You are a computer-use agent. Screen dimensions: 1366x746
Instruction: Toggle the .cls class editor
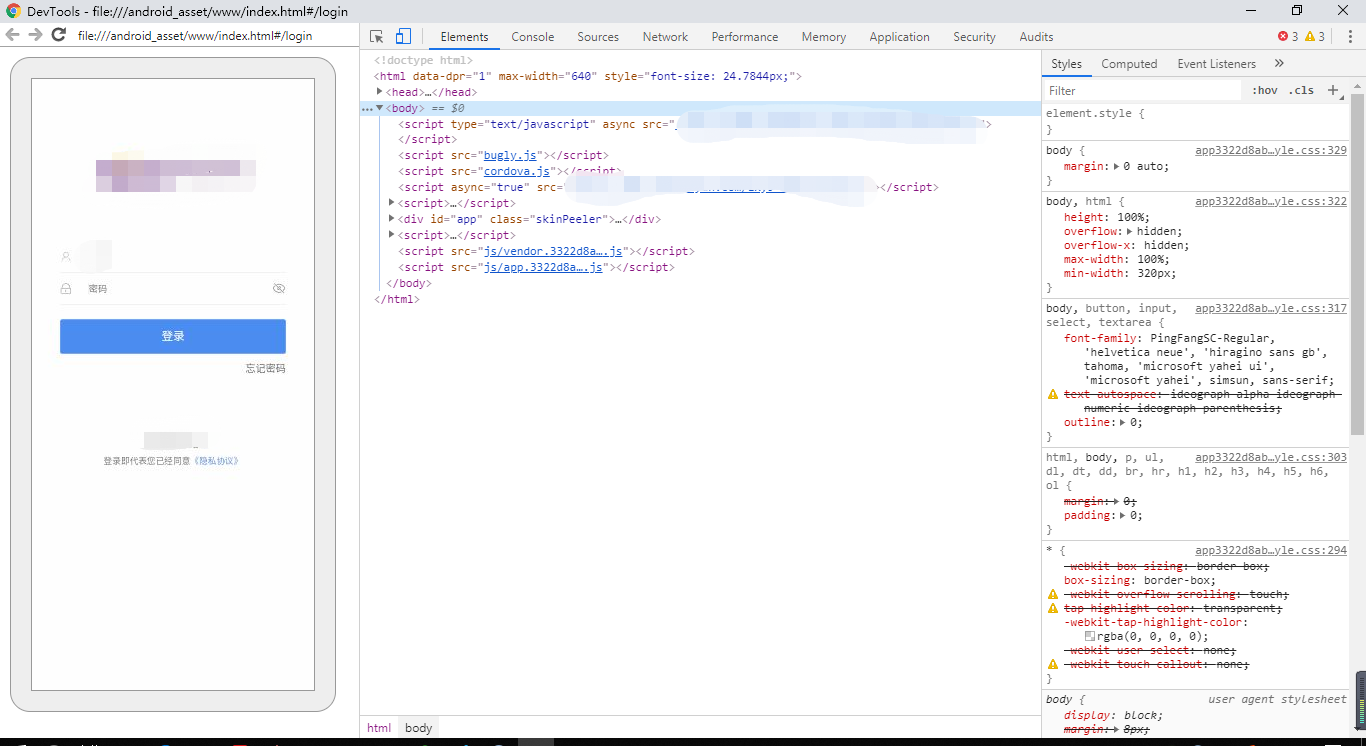pos(1301,90)
